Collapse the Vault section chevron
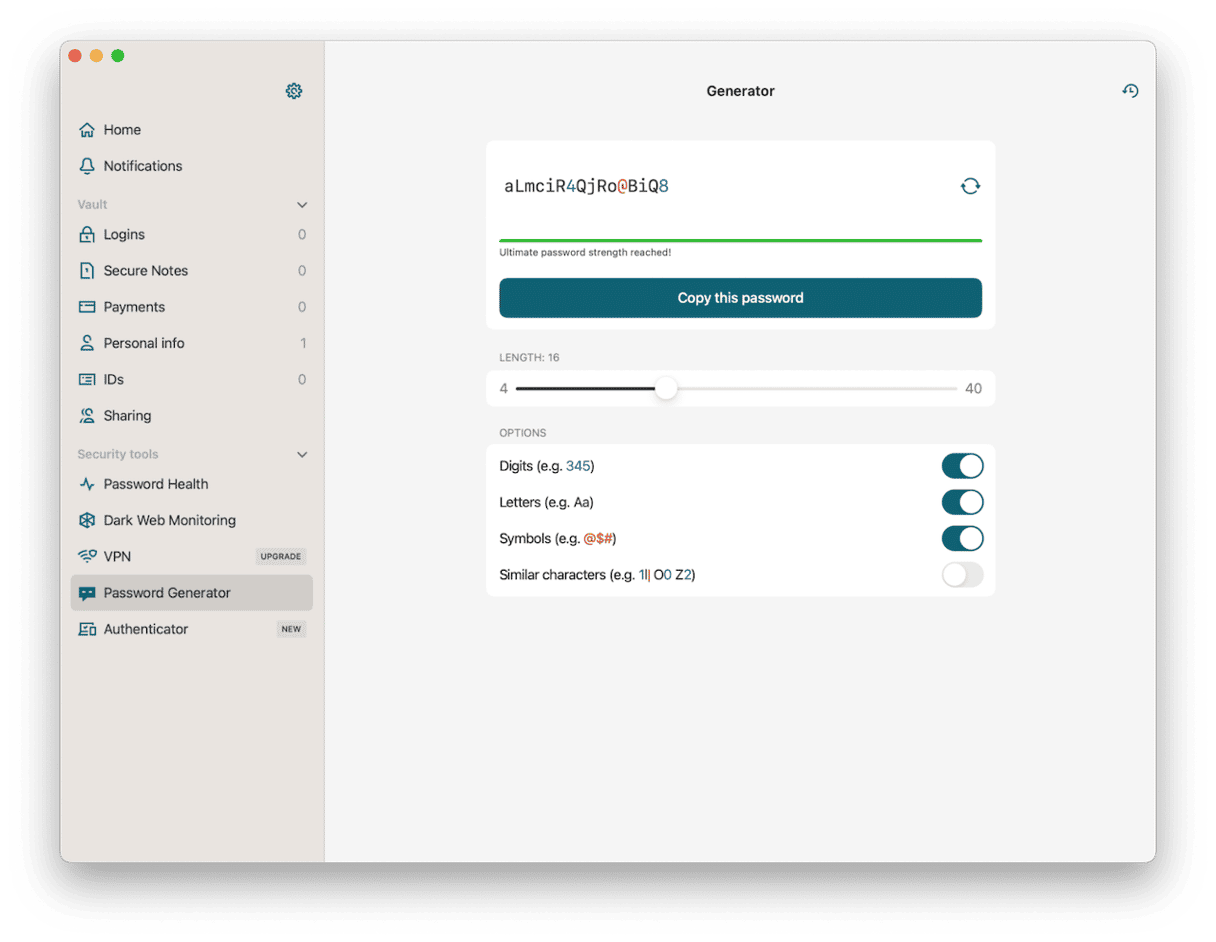The height and width of the screenshot is (942, 1216). (302, 205)
